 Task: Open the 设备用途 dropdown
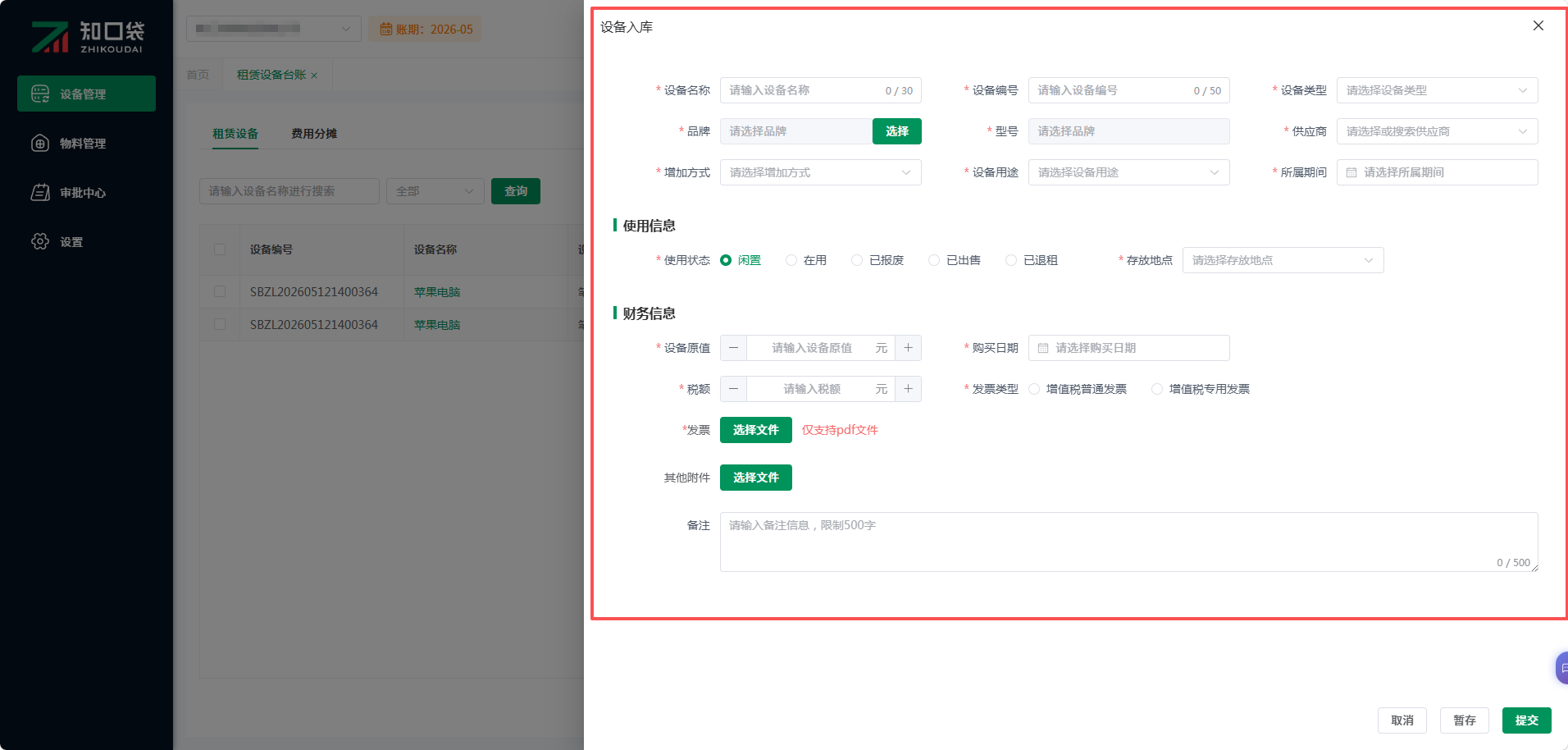(1128, 172)
